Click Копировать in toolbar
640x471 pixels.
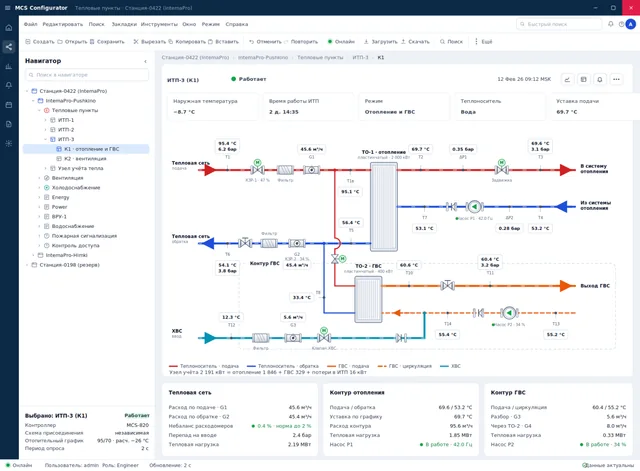(187, 42)
